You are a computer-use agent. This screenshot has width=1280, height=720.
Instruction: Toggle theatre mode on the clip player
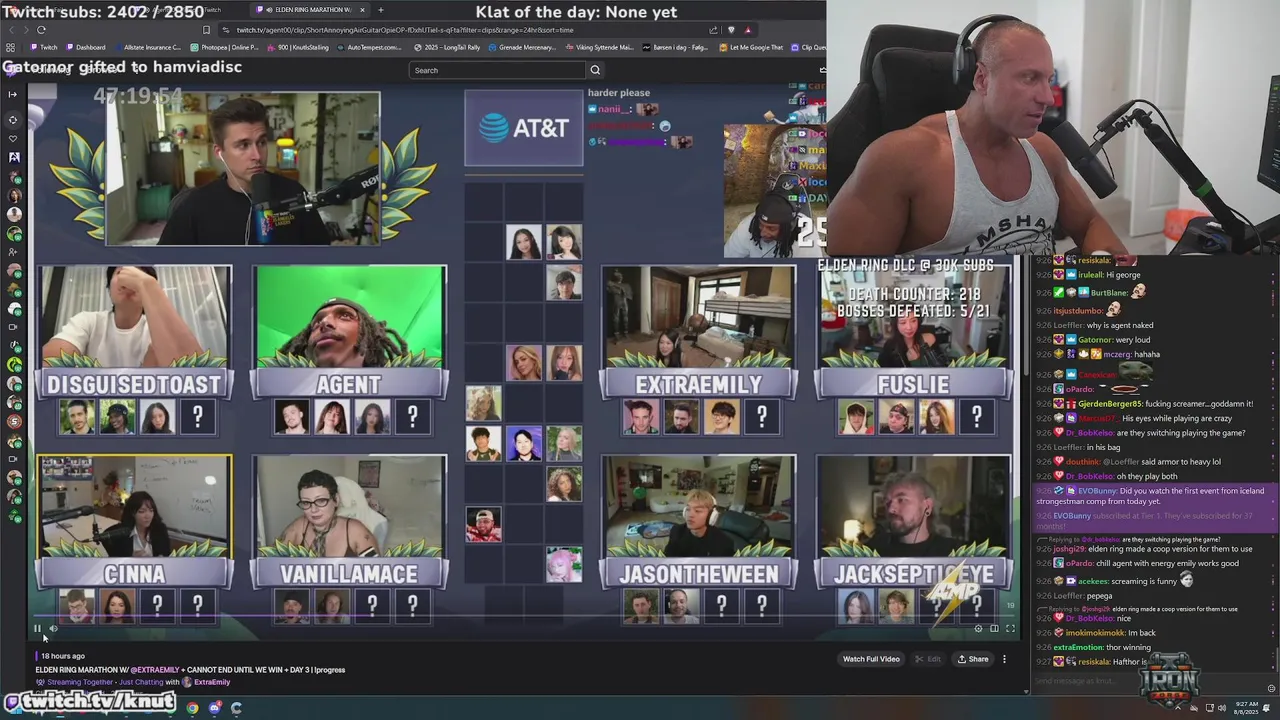click(994, 629)
